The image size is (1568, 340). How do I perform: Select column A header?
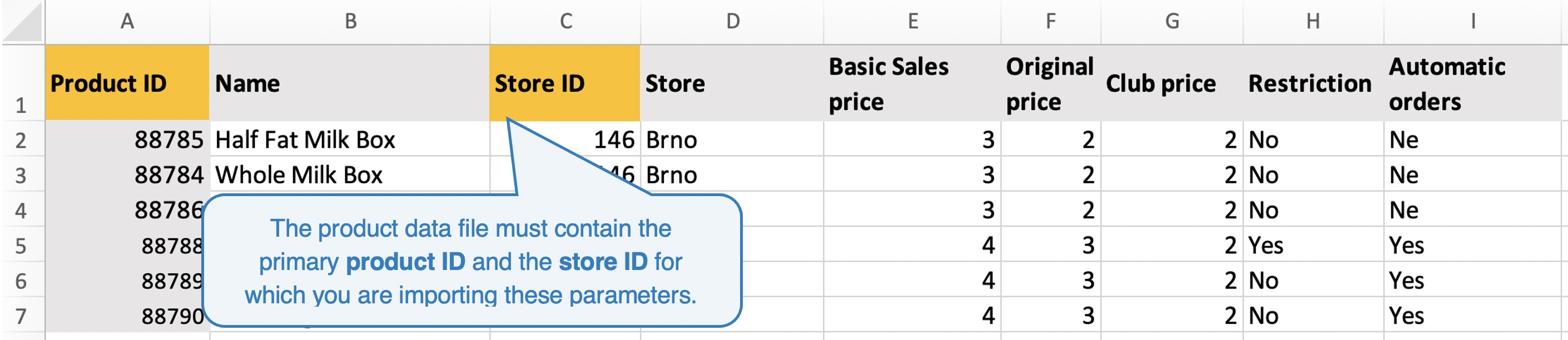coord(127,21)
